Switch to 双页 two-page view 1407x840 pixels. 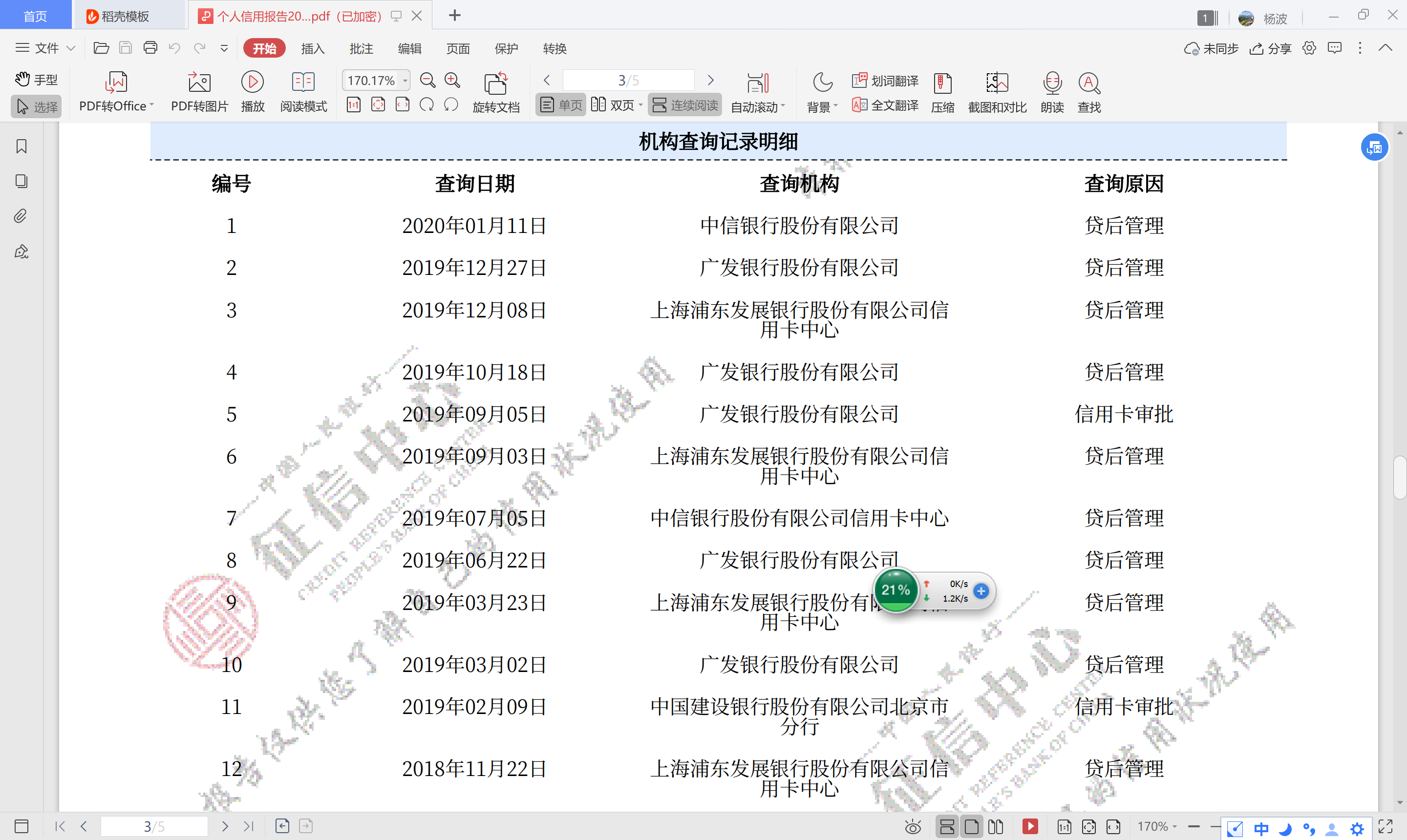point(616,105)
